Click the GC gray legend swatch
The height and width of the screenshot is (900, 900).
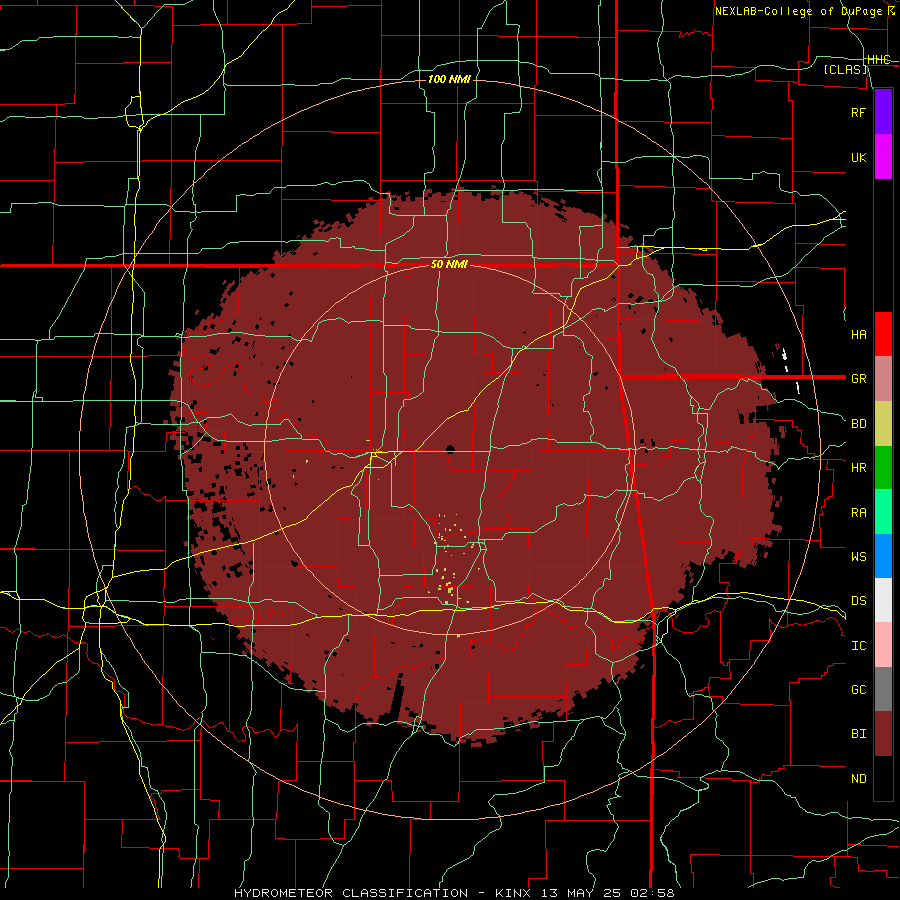click(883, 689)
